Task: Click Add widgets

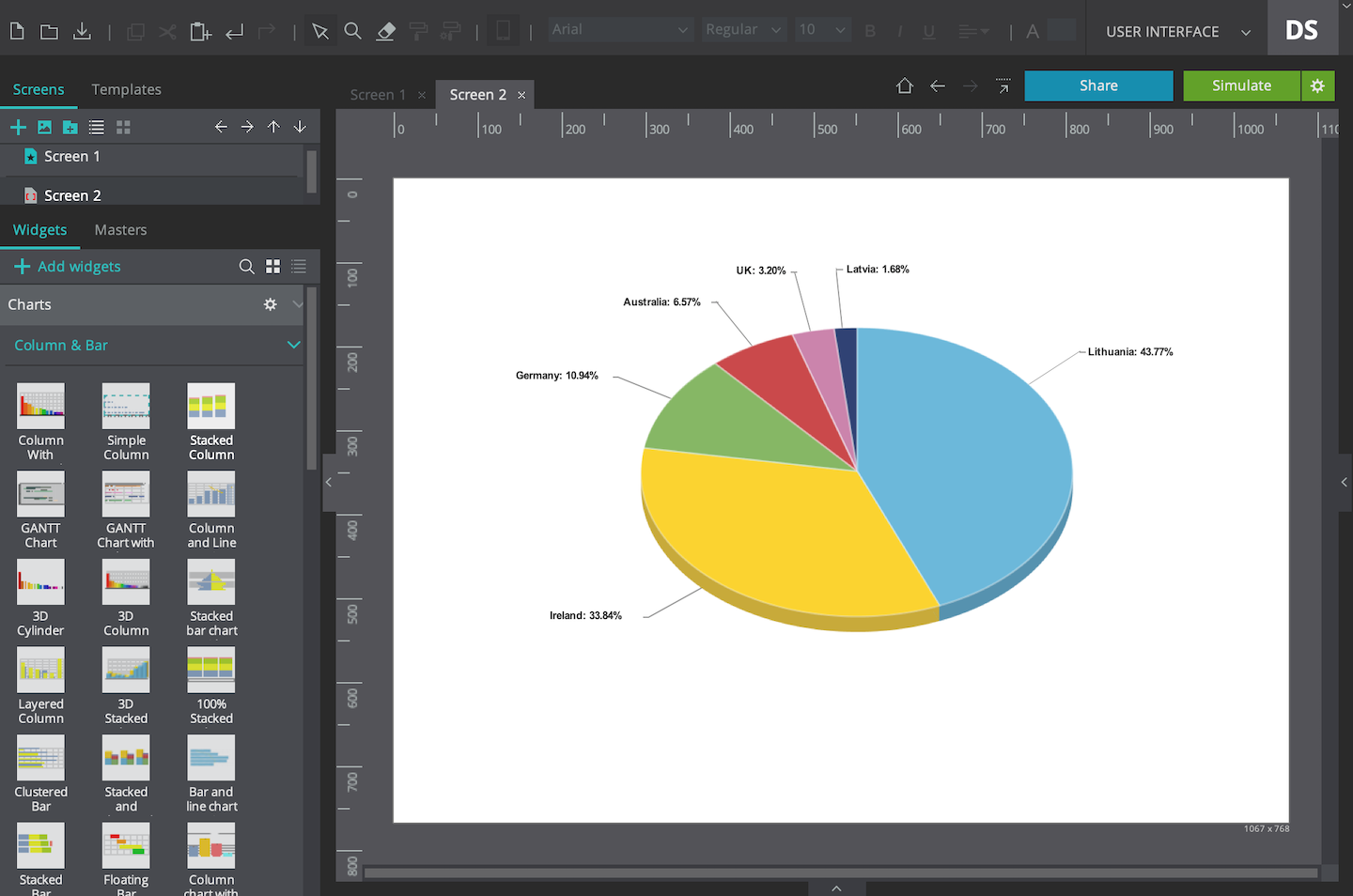Action: pos(68,267)
